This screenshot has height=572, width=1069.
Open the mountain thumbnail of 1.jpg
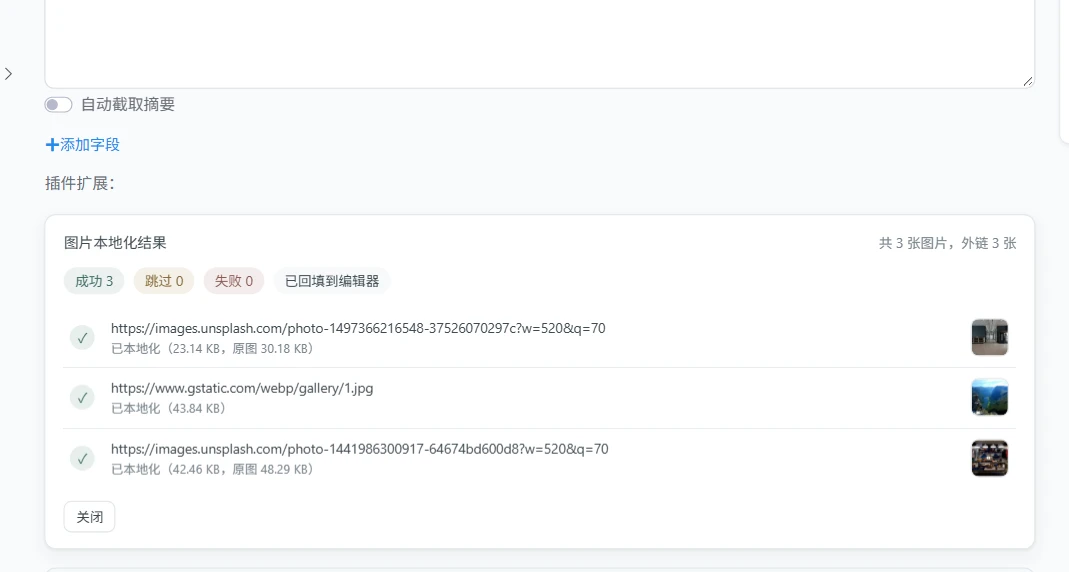pos(989,397)
